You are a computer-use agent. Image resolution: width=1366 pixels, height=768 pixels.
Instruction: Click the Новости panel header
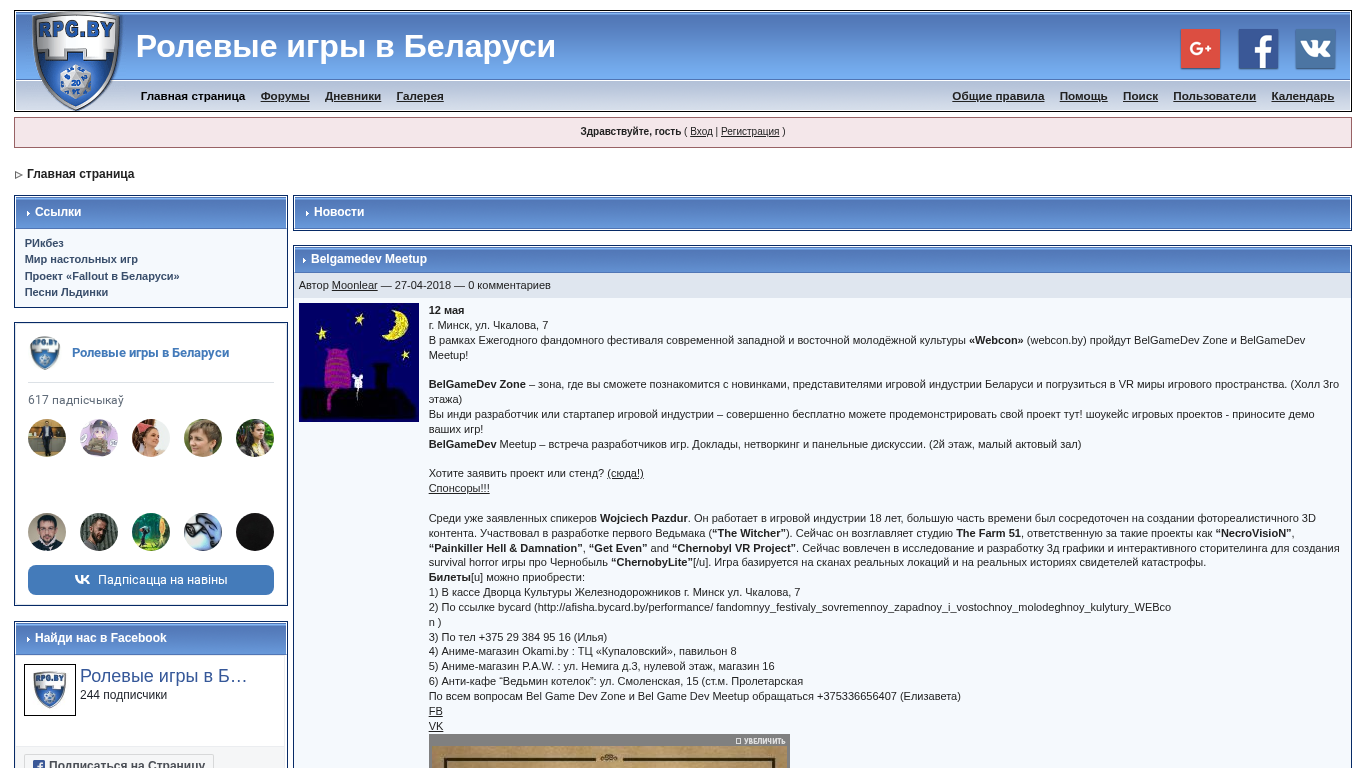click(x=822, y=213)
